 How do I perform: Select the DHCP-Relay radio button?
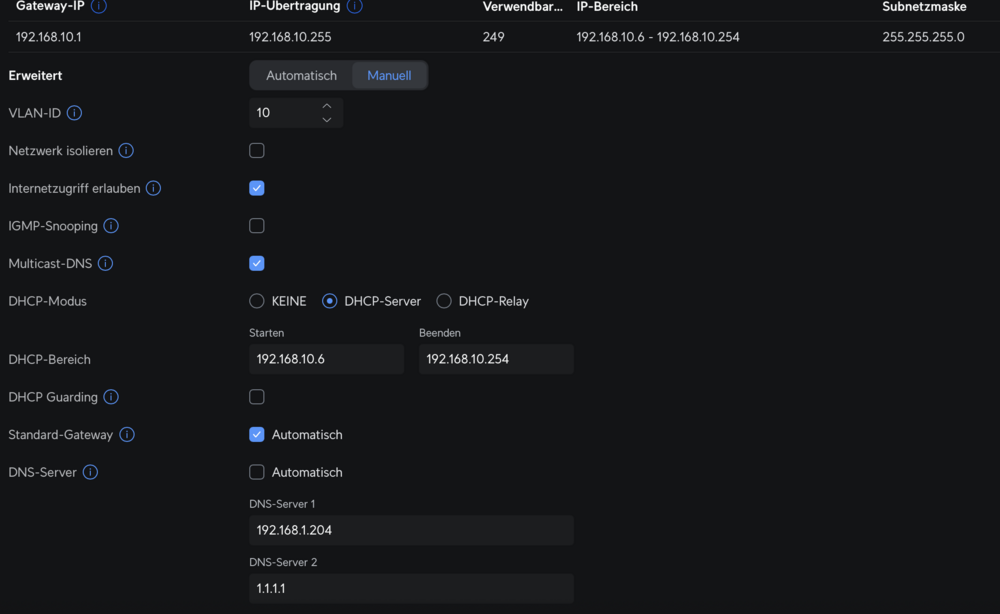[x=444, y=301]
